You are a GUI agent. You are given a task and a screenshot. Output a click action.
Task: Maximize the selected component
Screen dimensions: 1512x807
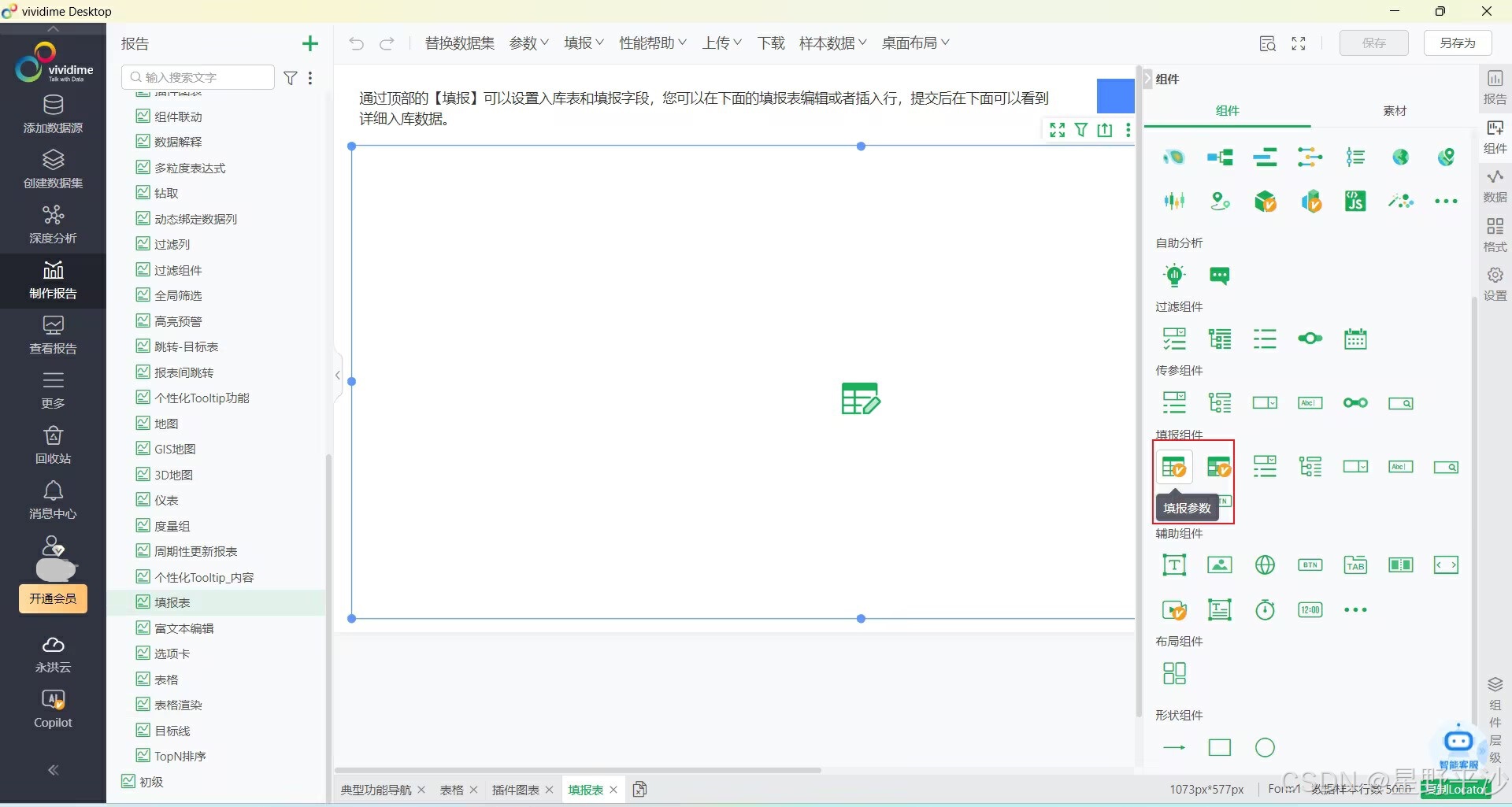1058,130
